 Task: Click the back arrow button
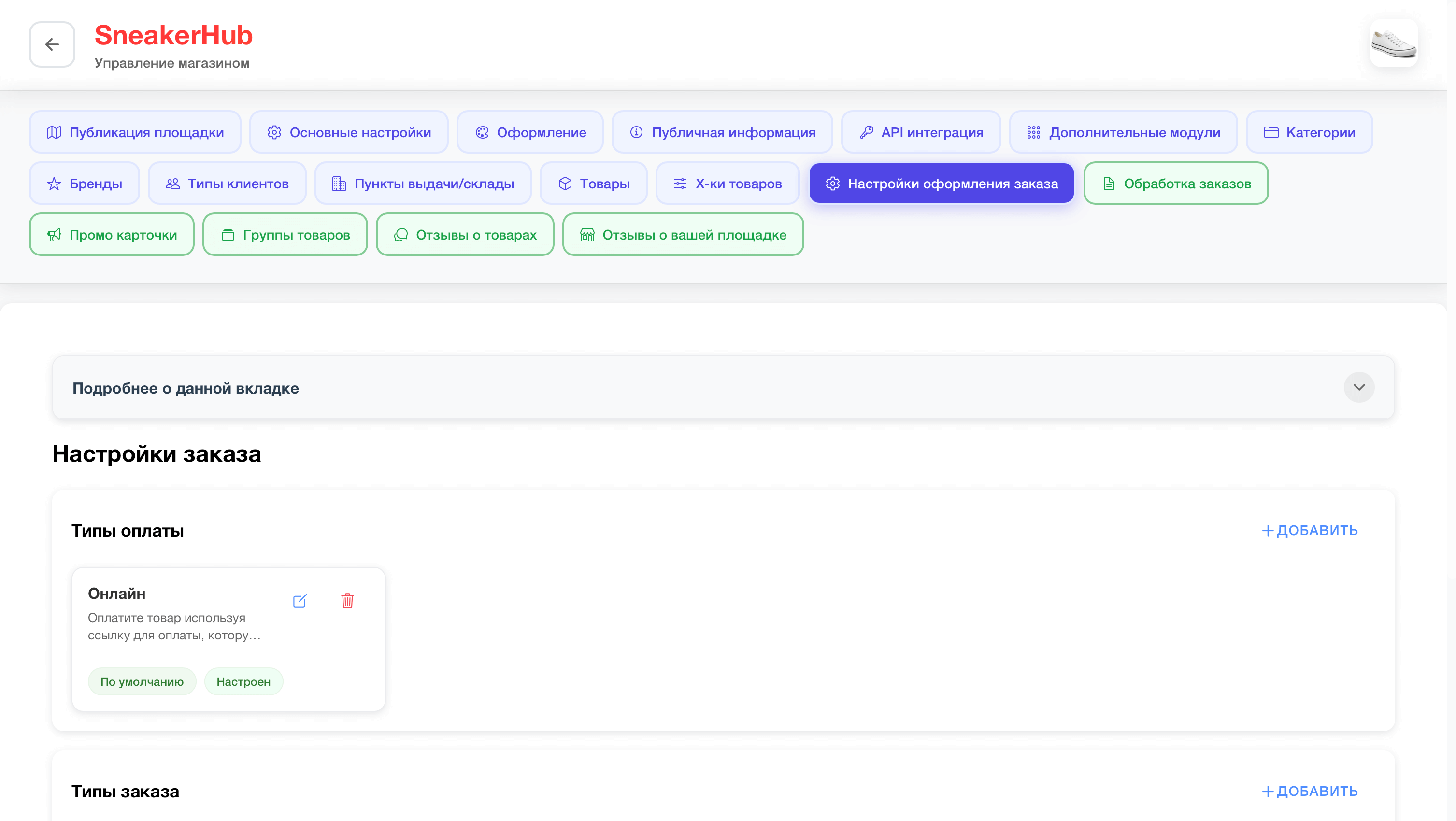click(x=52, y=44)
